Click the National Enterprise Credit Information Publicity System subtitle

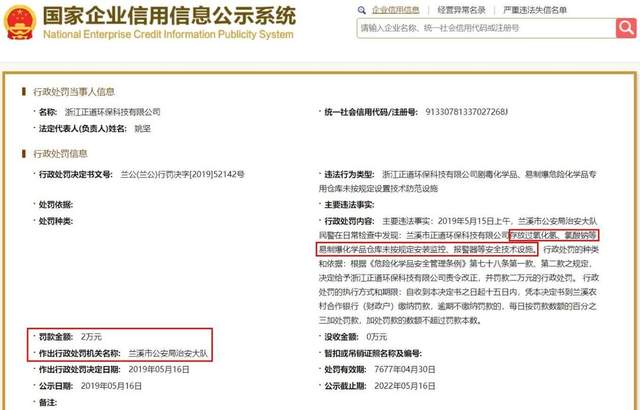[168, 34]
